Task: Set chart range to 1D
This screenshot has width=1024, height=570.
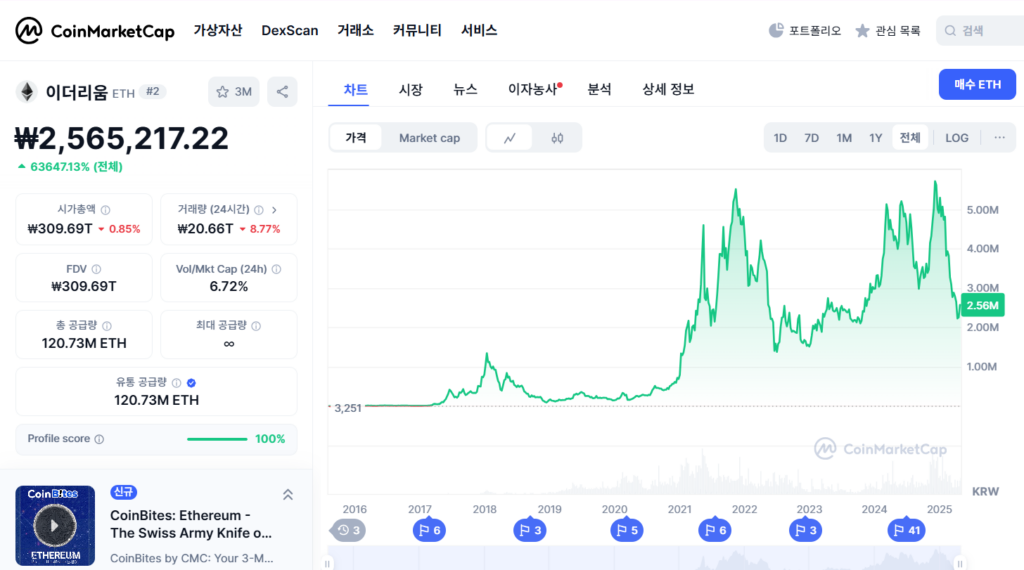Action: [x=780, y=138]
